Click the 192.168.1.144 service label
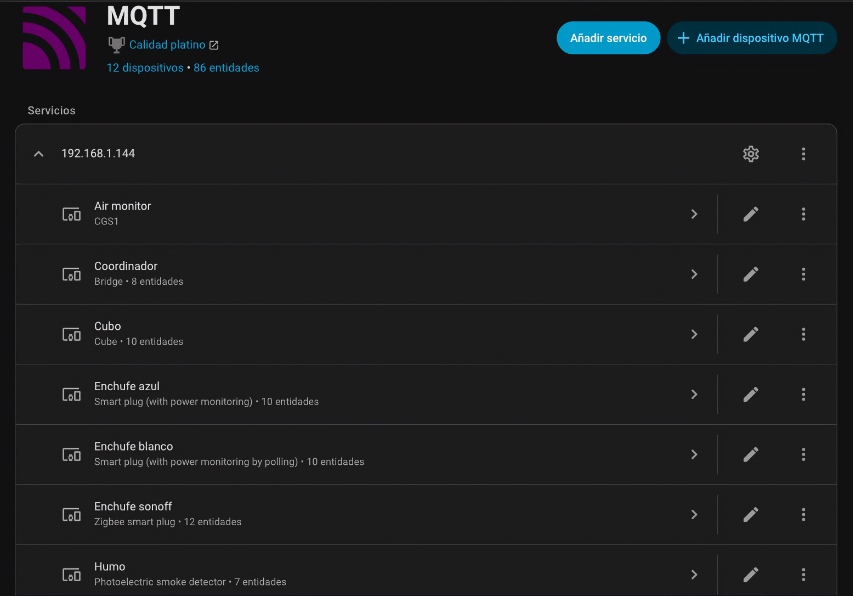This screenshot has width=853, height=596. pos(98,153)
